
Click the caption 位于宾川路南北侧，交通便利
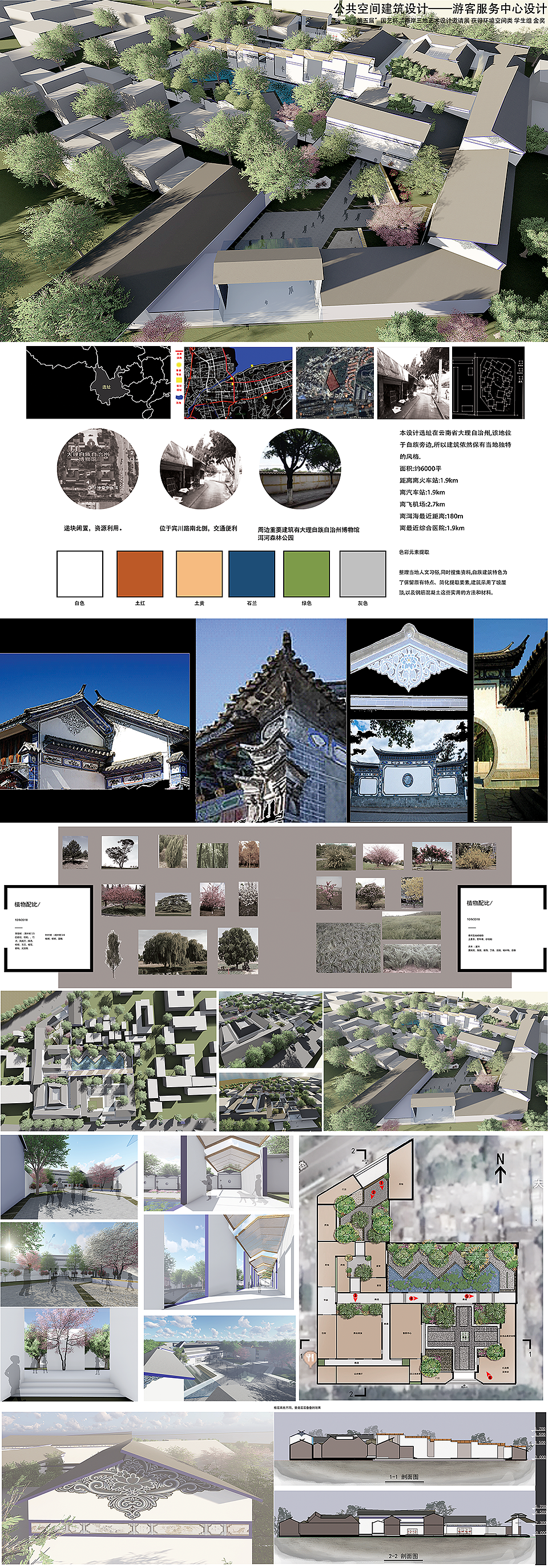tap(198, 528)
